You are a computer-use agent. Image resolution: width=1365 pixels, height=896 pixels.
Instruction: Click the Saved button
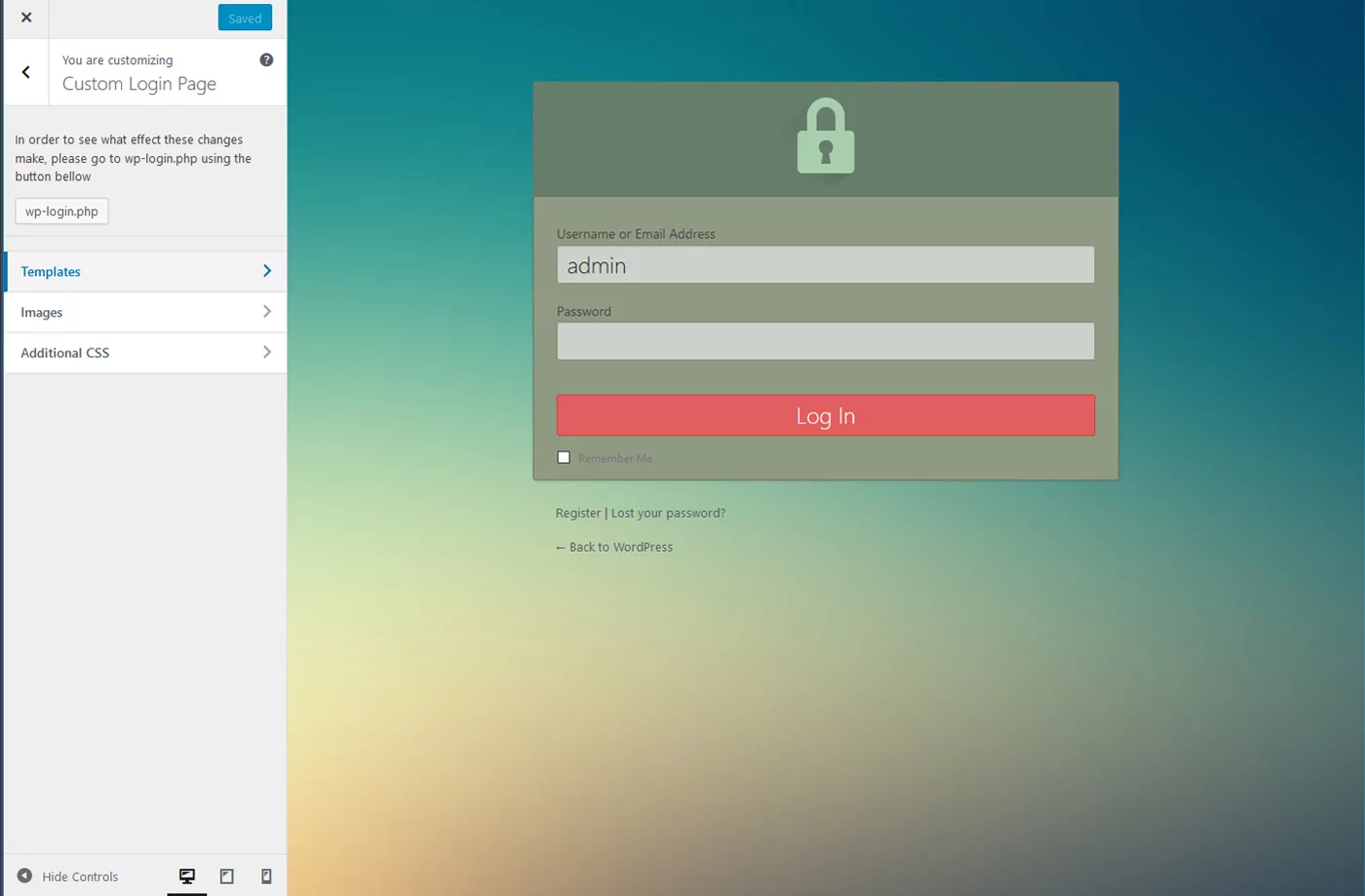[245, 18]
